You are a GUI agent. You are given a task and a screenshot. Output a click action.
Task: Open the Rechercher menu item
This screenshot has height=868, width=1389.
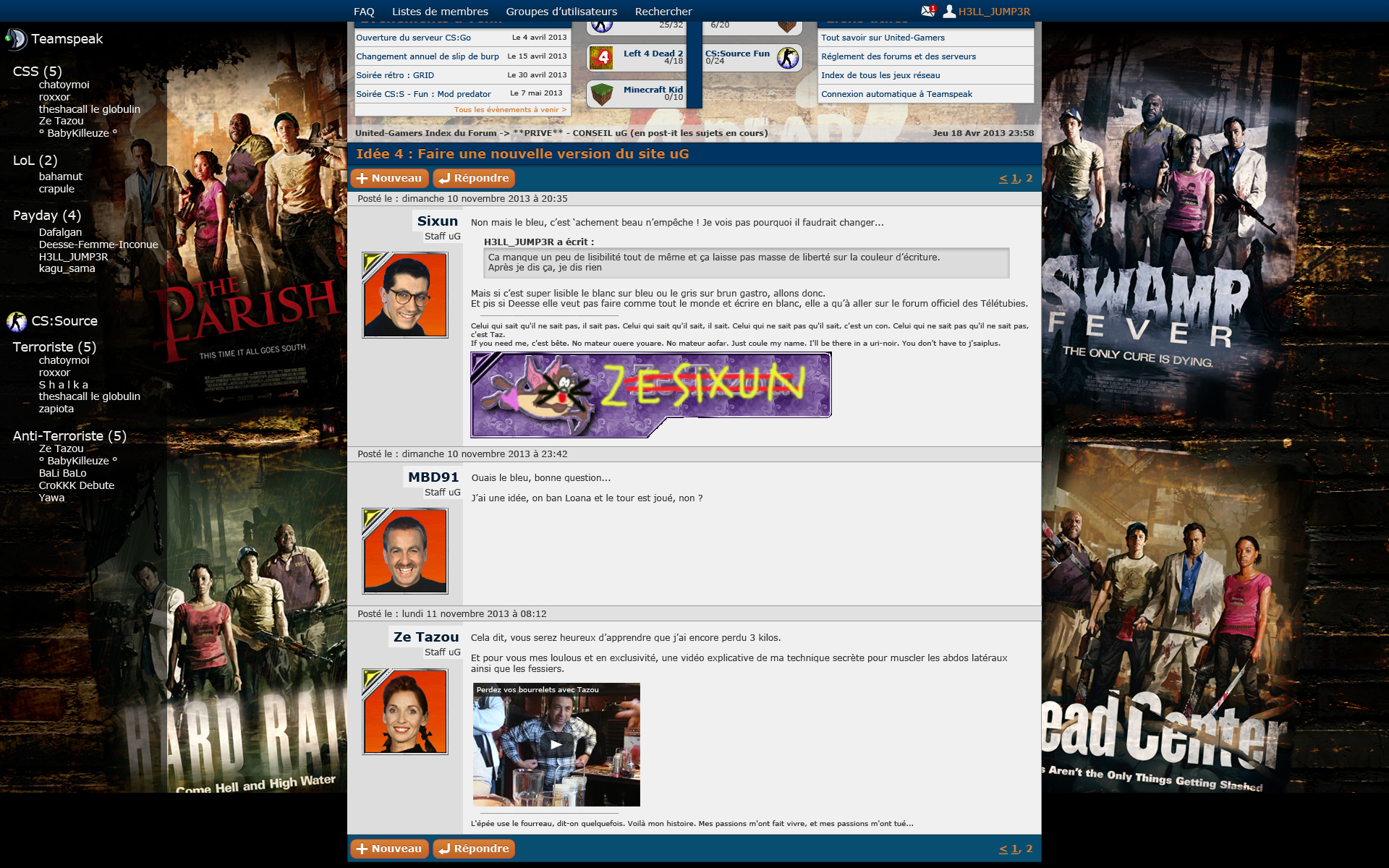click(x=663, y=12)
